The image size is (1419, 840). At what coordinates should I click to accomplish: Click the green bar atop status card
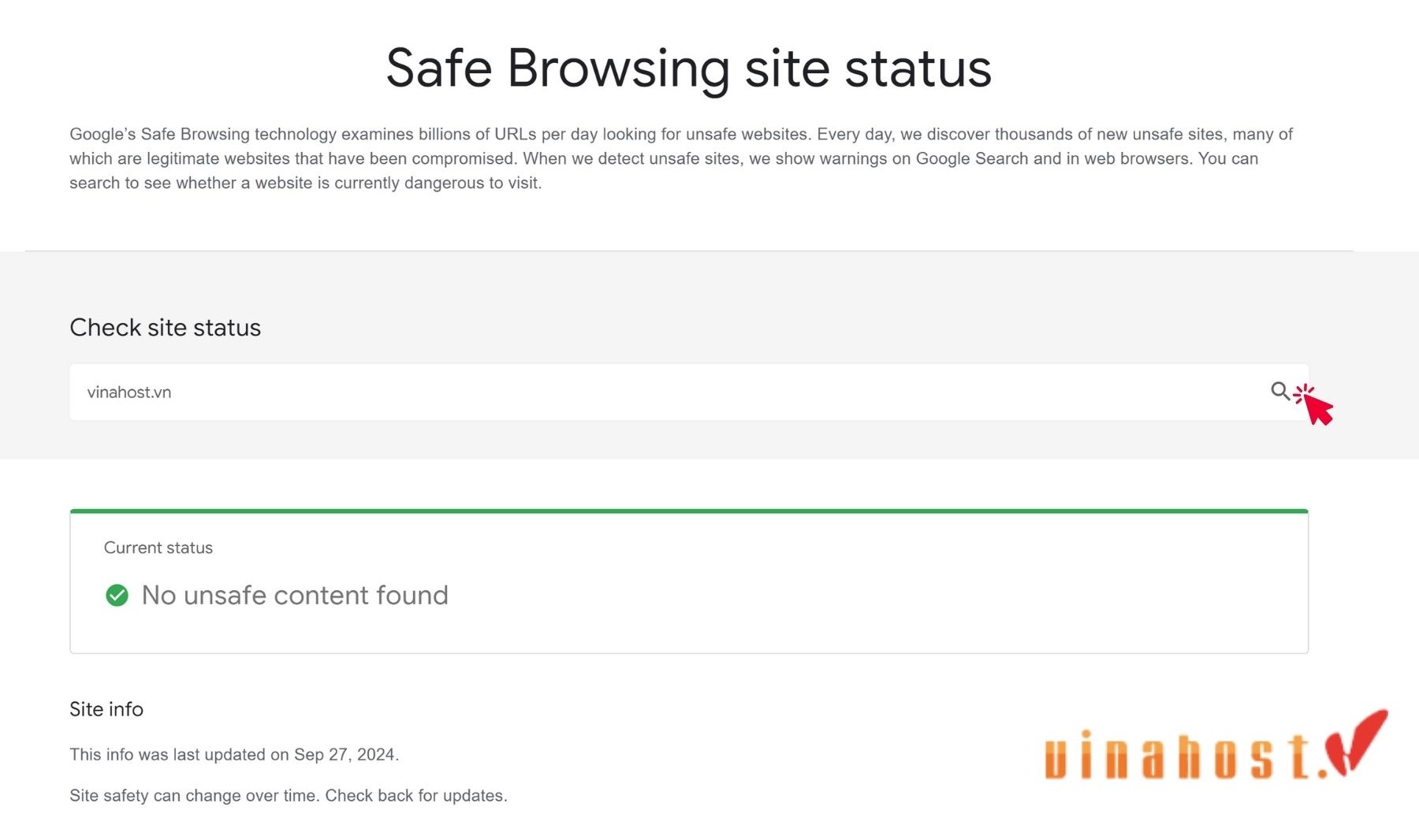tap(689, 511)
